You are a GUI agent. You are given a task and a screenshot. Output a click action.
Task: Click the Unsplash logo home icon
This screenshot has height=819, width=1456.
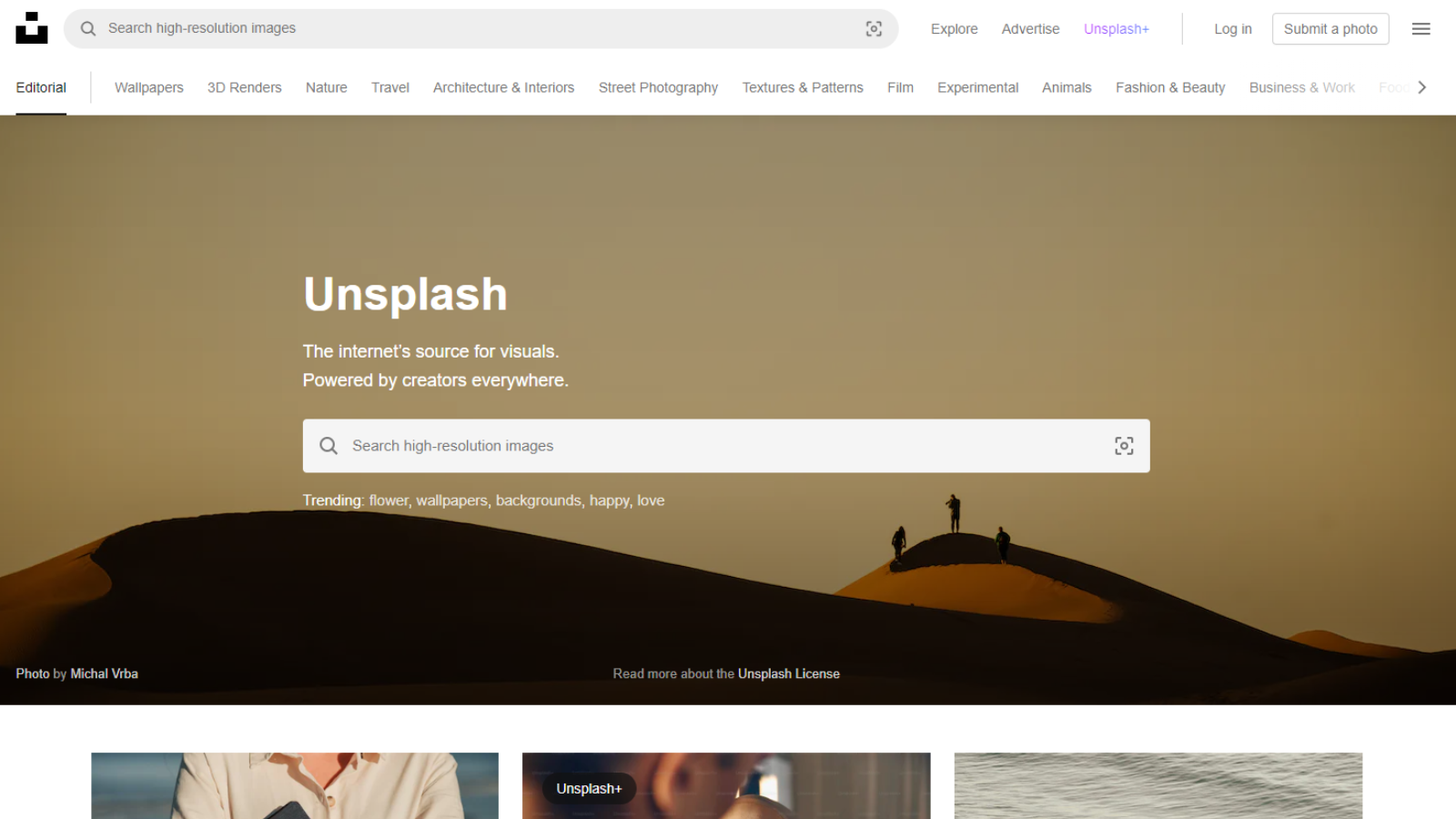tap(32, 28)
